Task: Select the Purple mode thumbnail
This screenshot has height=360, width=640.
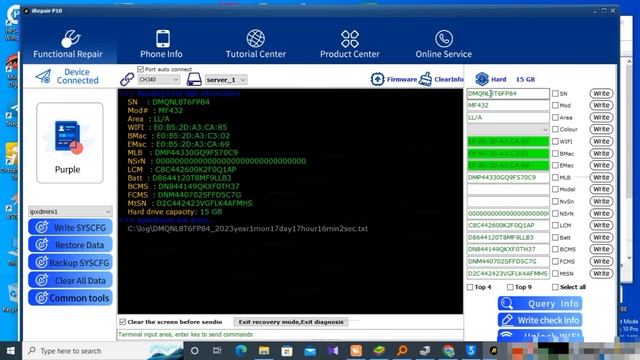Action: click(70, 143)
